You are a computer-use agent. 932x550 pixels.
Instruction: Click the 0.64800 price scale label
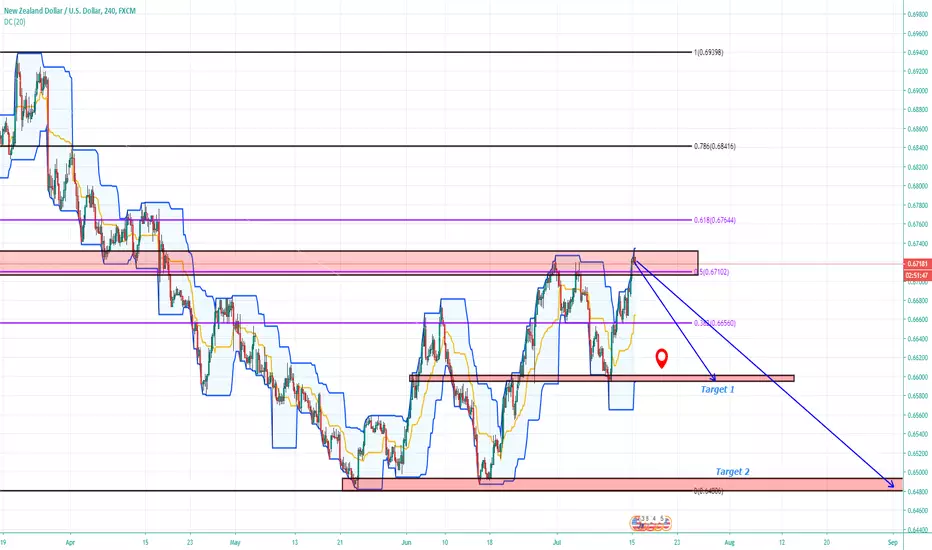[x=918, y=491]
